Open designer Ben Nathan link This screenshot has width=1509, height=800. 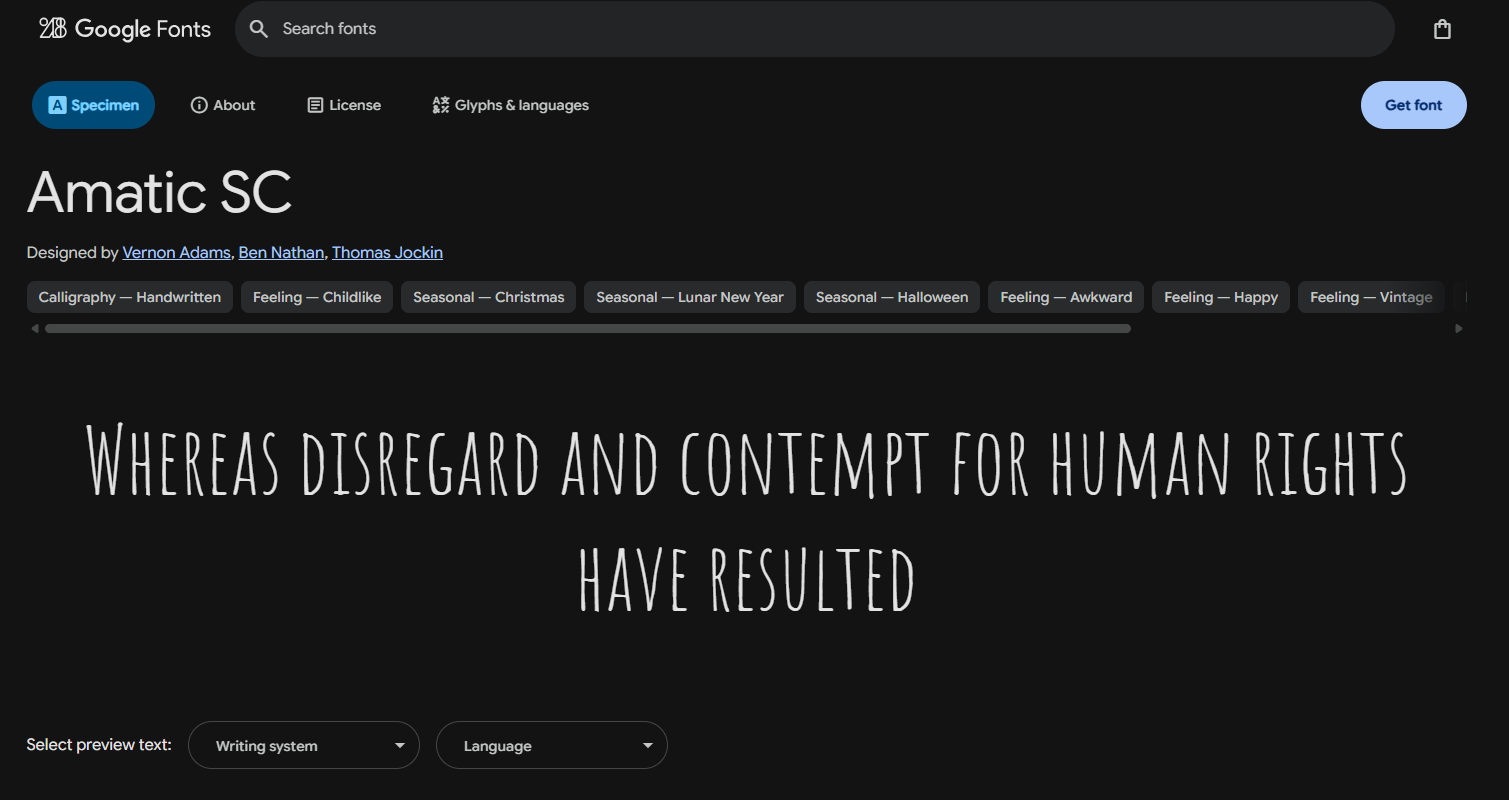tap(281, 252)
